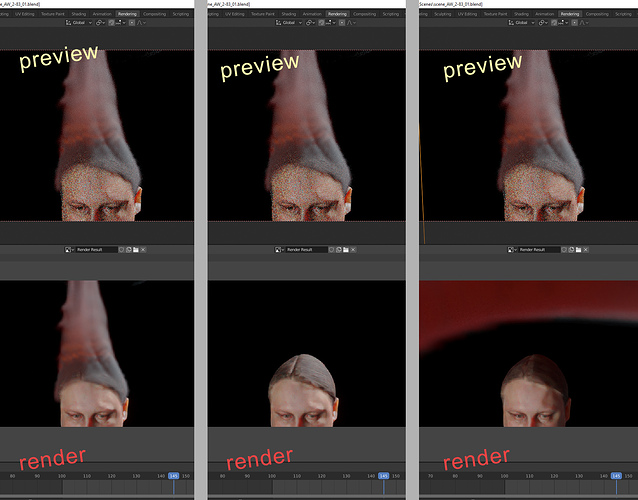The image size is (638, 500).
Task: Toggle proportional editing in left panel
Action: click(132, 23)
